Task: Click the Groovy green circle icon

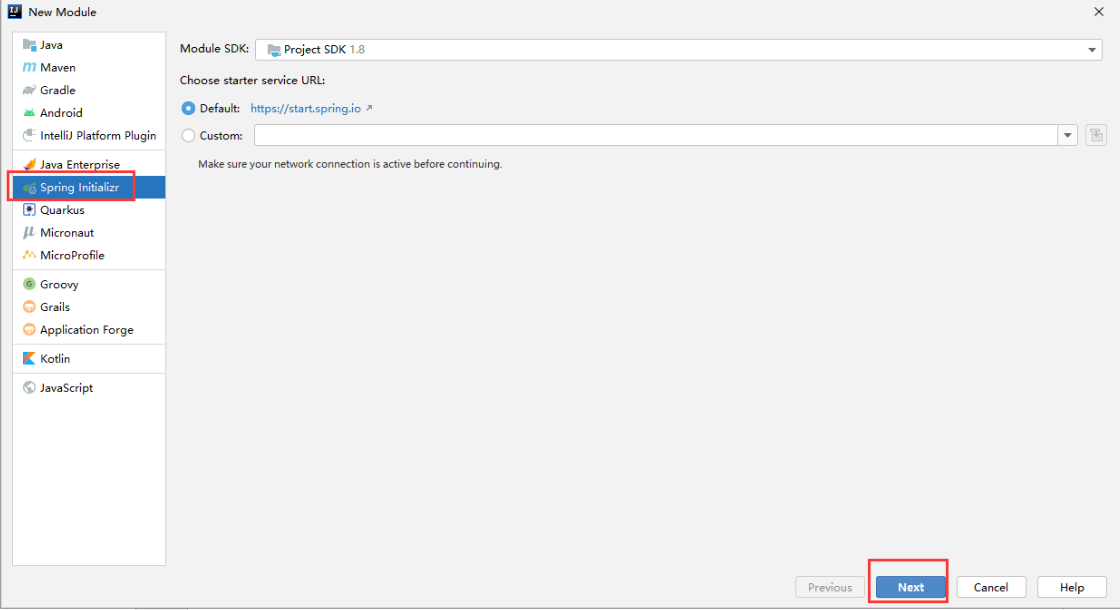Action: tap(29, 284)
